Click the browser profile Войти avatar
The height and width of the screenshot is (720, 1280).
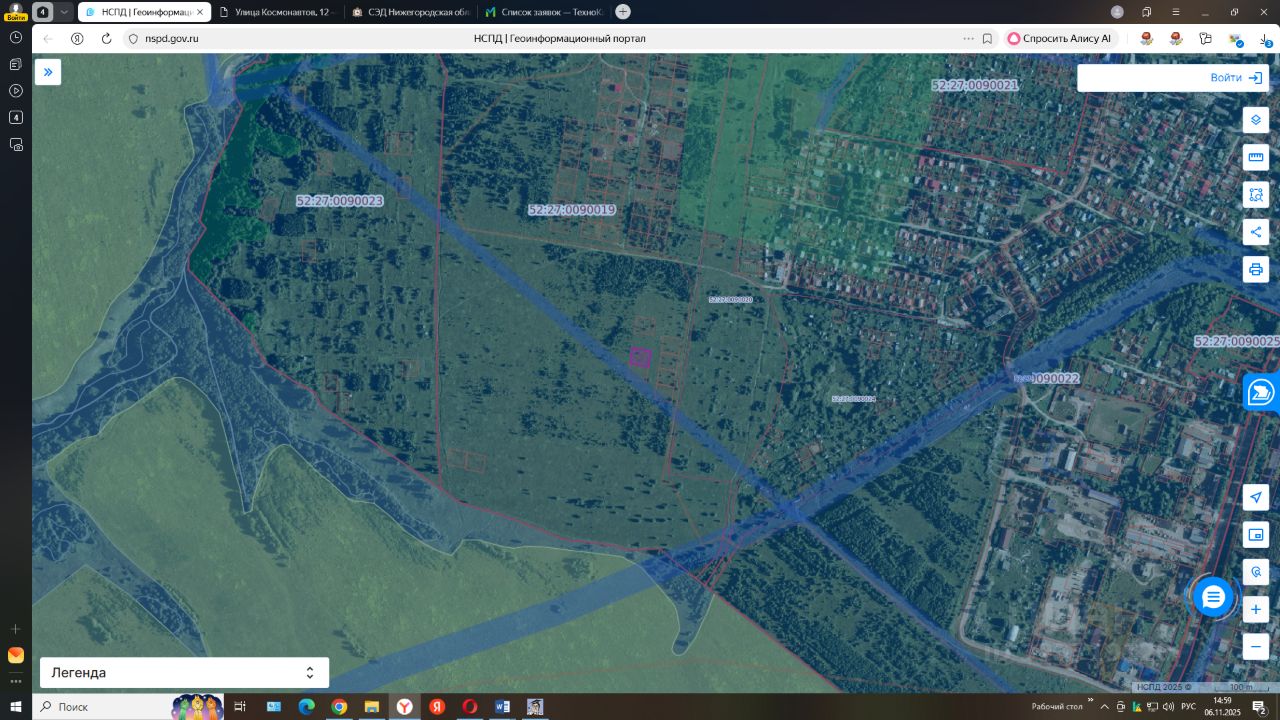coord(16,11)
